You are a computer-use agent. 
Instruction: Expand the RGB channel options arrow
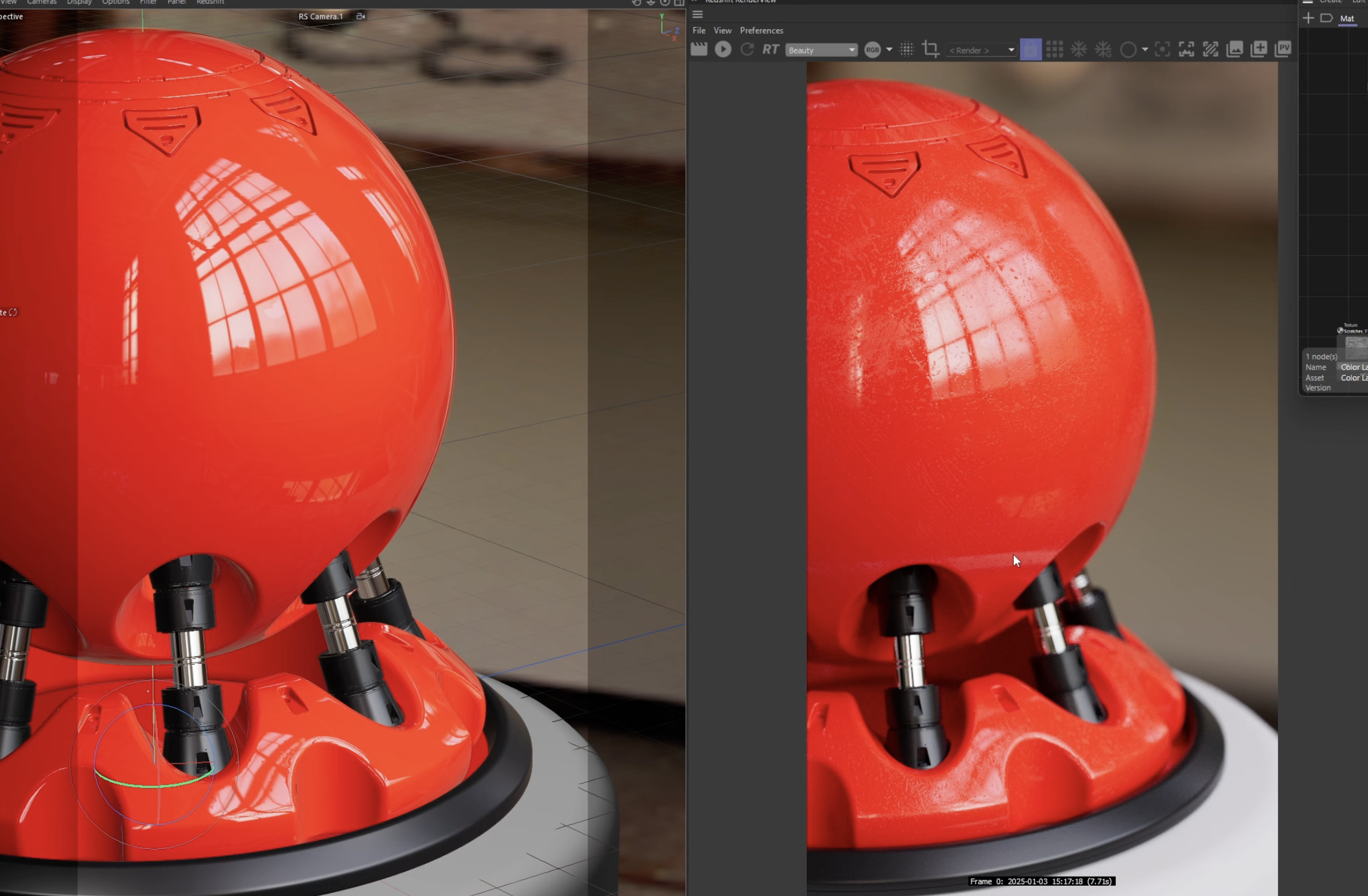tap(889, 50)
